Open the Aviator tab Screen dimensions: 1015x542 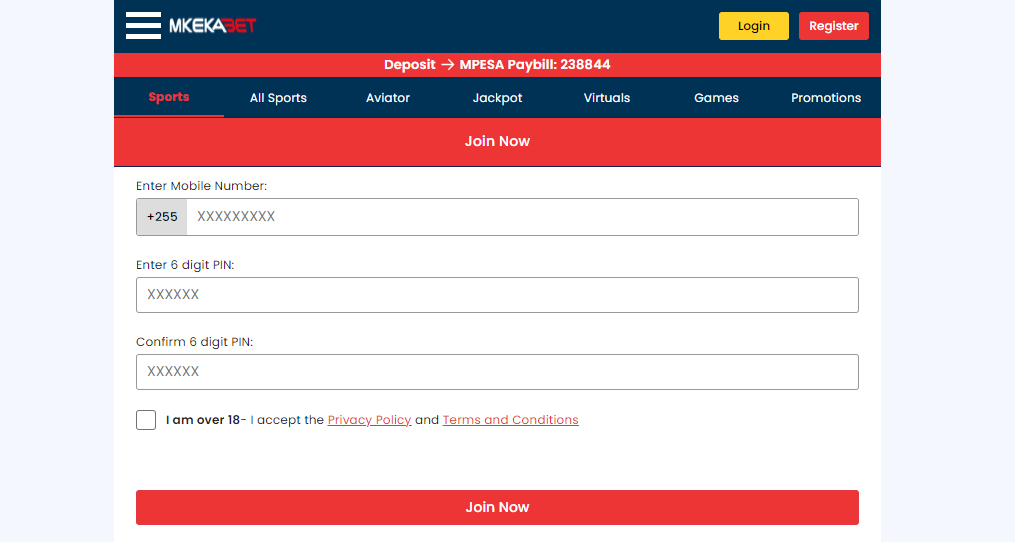tap(388, 98)
